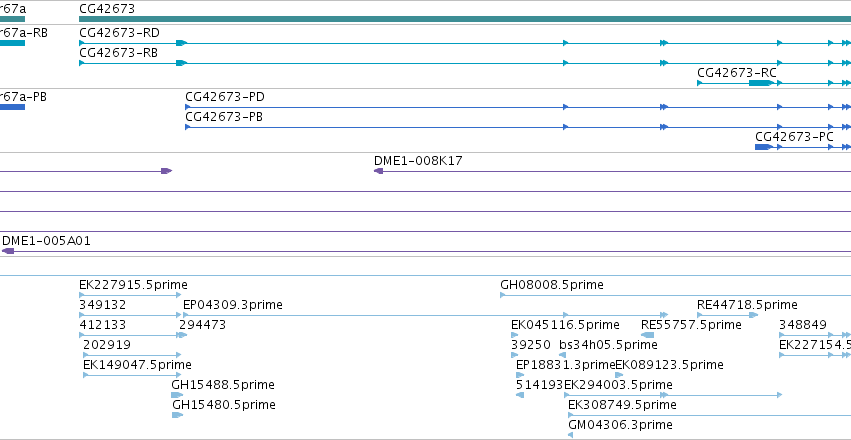Select the DME1-005A01 clone label
Viewport: 851px width, 440px height.
(46, 241)
